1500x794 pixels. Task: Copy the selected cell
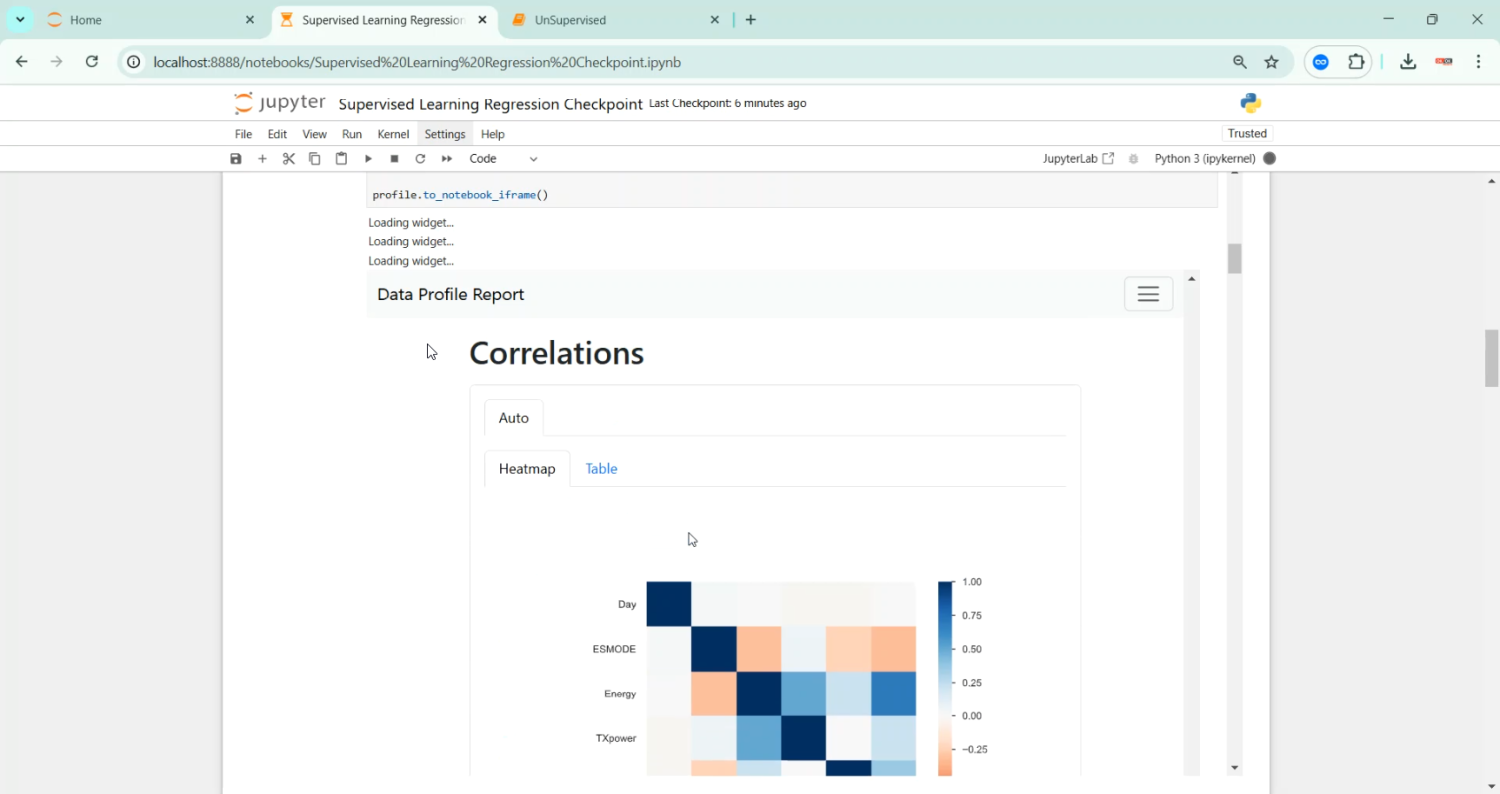(x=314, y=158)
